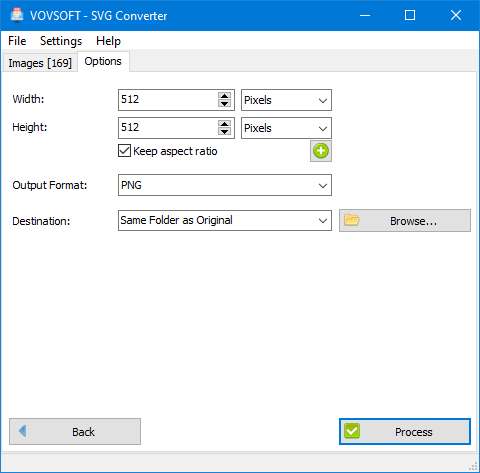Click the VOVSOFT app icon in title bar
480x473 pixels.
tap(17, 15)
